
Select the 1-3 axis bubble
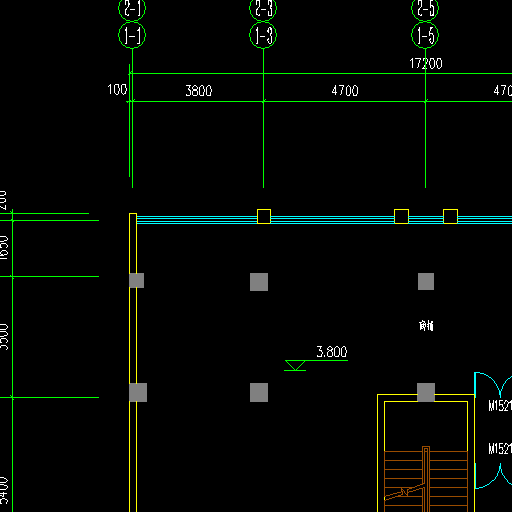coord(263,35)
